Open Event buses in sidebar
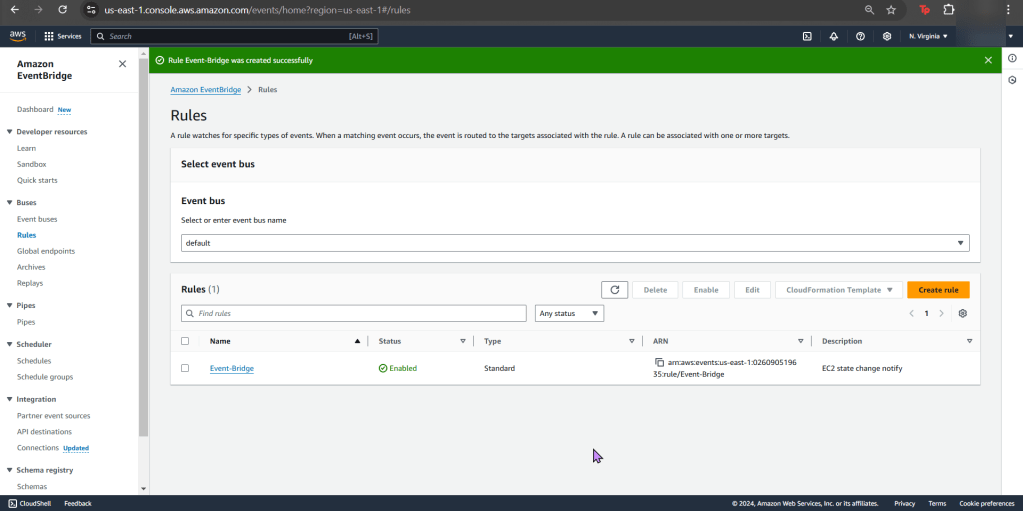This screenshot has width=1023, height=511. [37, 219]
